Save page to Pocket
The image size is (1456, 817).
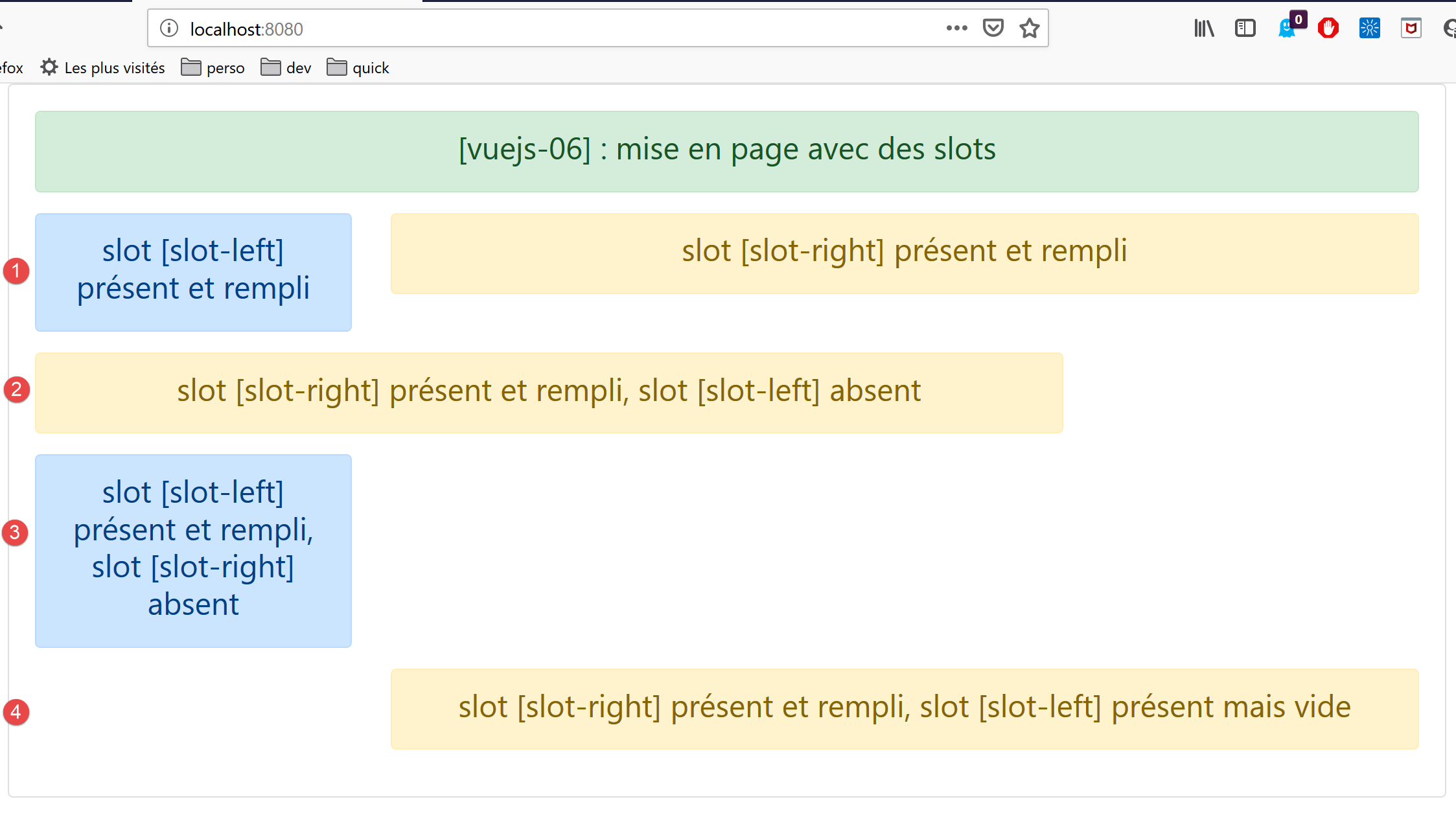(x=993, y=28)
